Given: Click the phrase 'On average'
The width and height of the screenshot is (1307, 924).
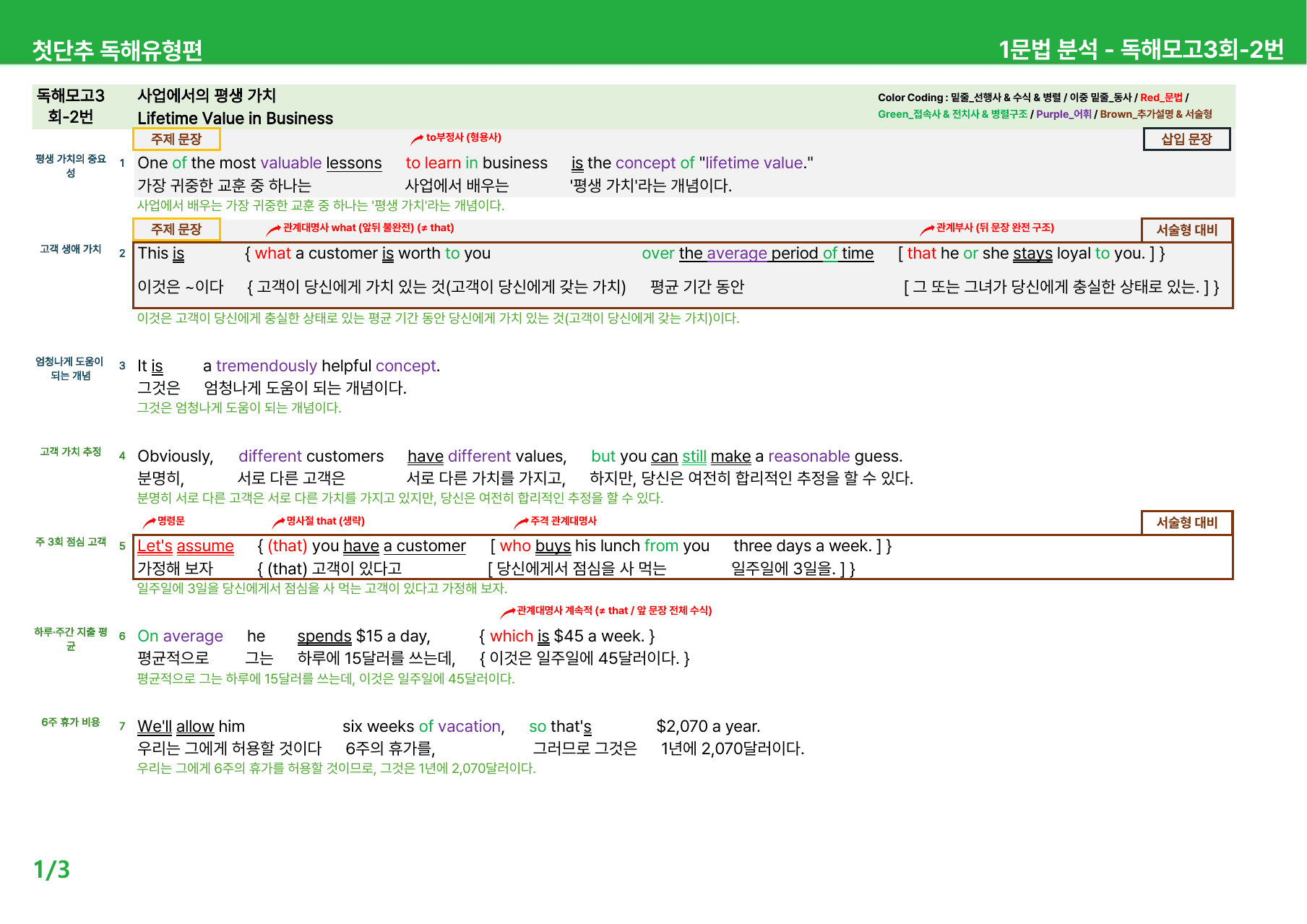Looking at the screenshot, I should [x=181, y=636].
